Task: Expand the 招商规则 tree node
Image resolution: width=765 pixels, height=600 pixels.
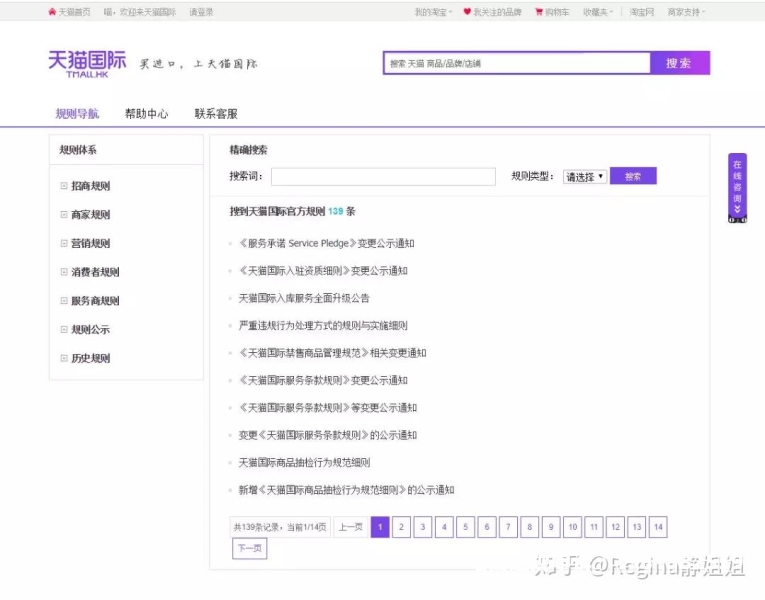Action: 64,186
